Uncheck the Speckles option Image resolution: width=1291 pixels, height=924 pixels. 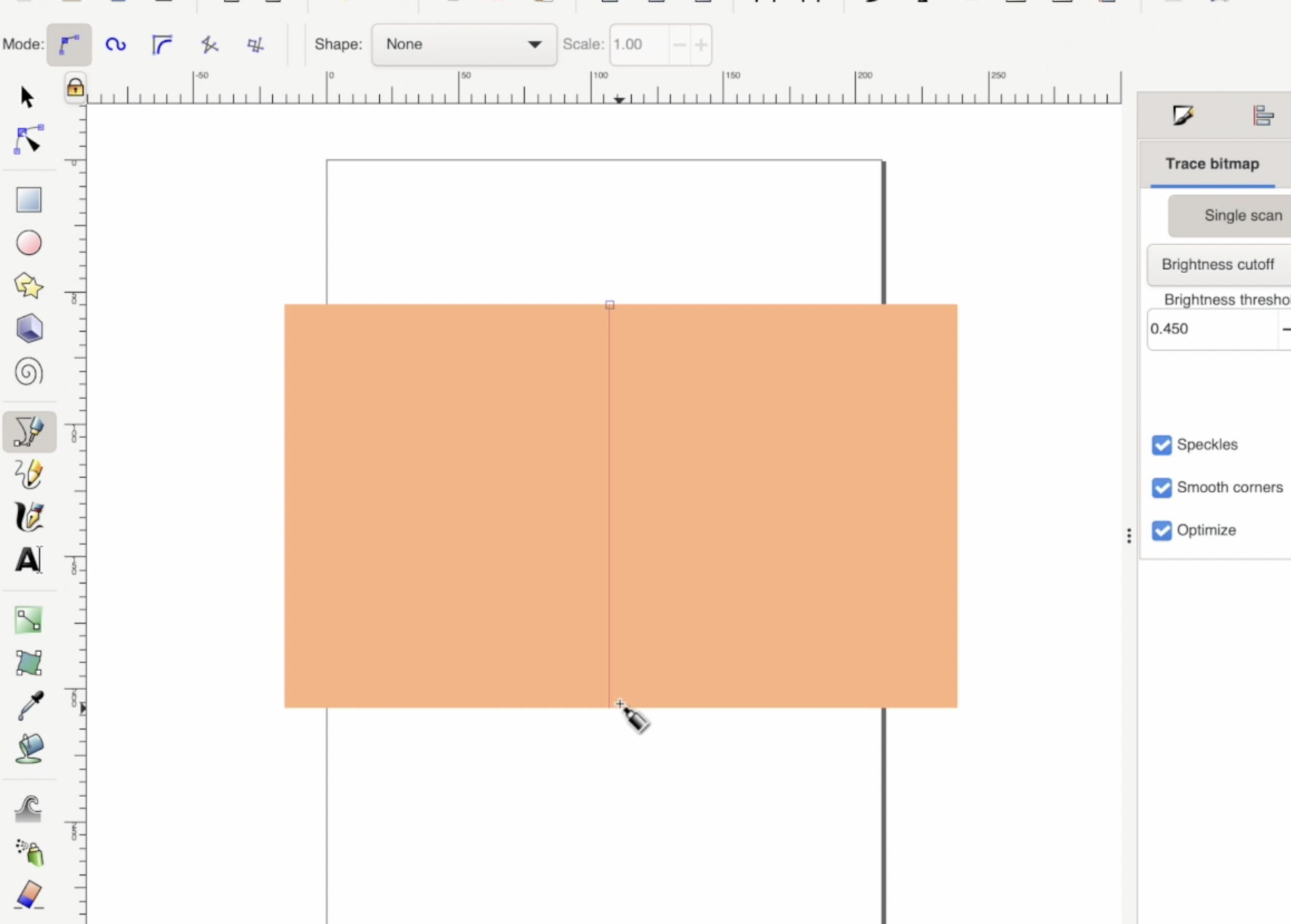click(x=1161, y=445)
